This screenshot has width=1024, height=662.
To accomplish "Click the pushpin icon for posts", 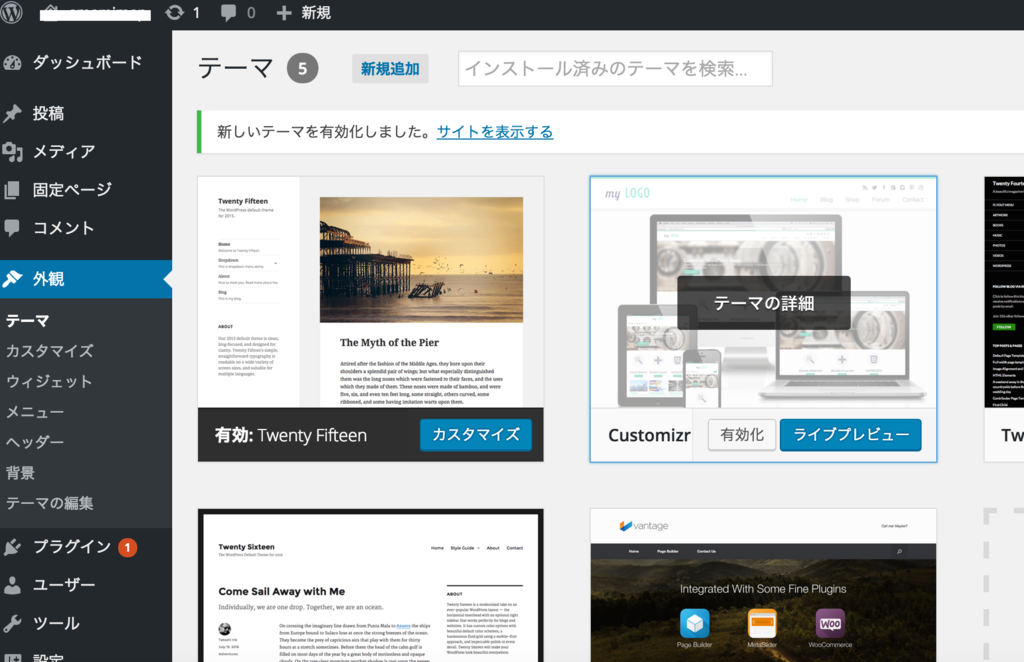I will click(12, 114).
